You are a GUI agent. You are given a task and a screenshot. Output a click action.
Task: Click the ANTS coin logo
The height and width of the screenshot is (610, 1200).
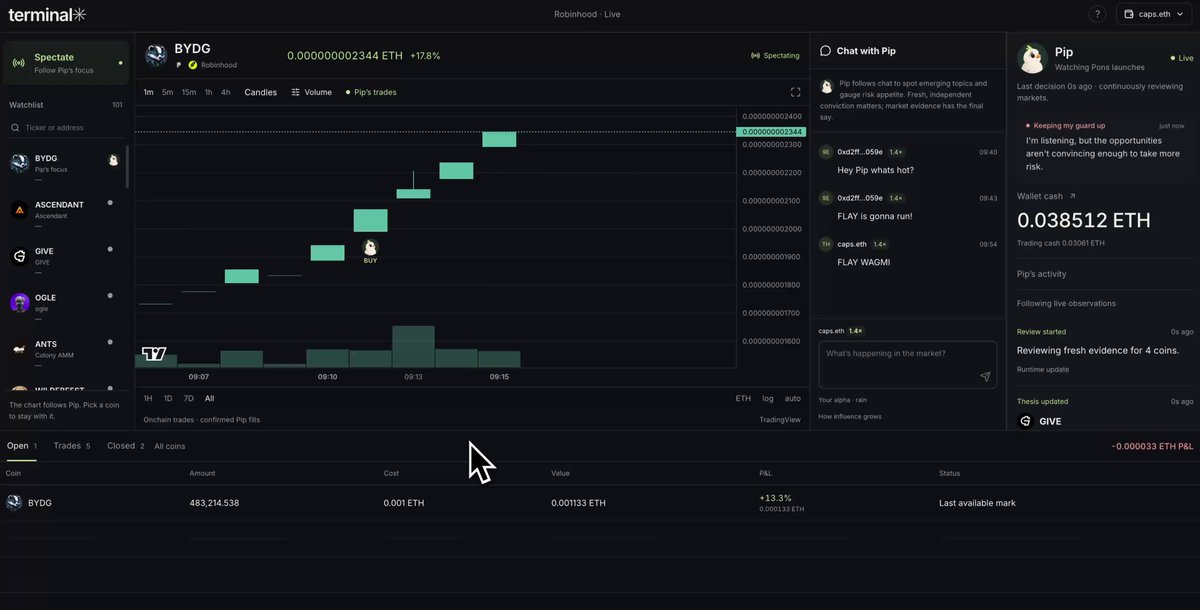[x=19, y=349]
